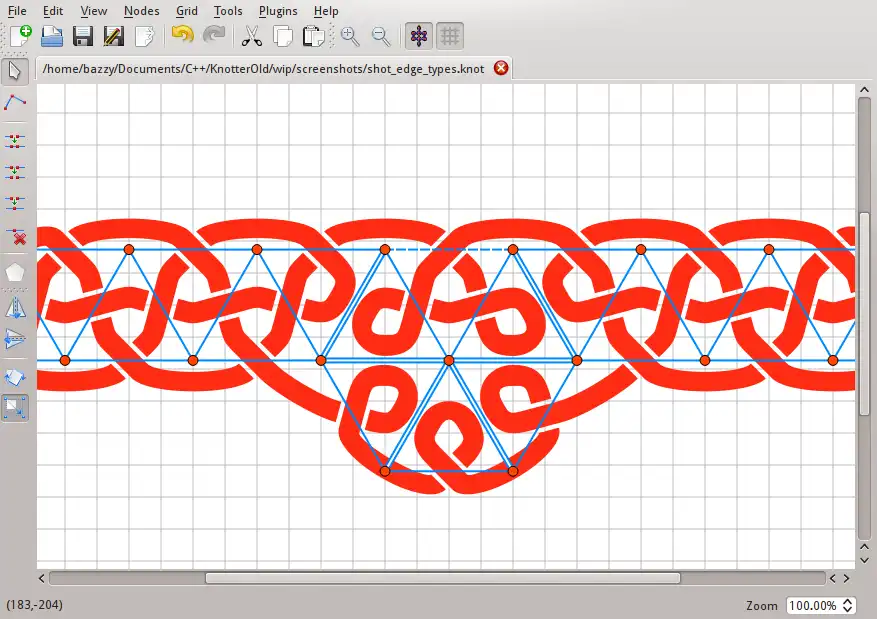Save the current knot file

click(83, 36)
